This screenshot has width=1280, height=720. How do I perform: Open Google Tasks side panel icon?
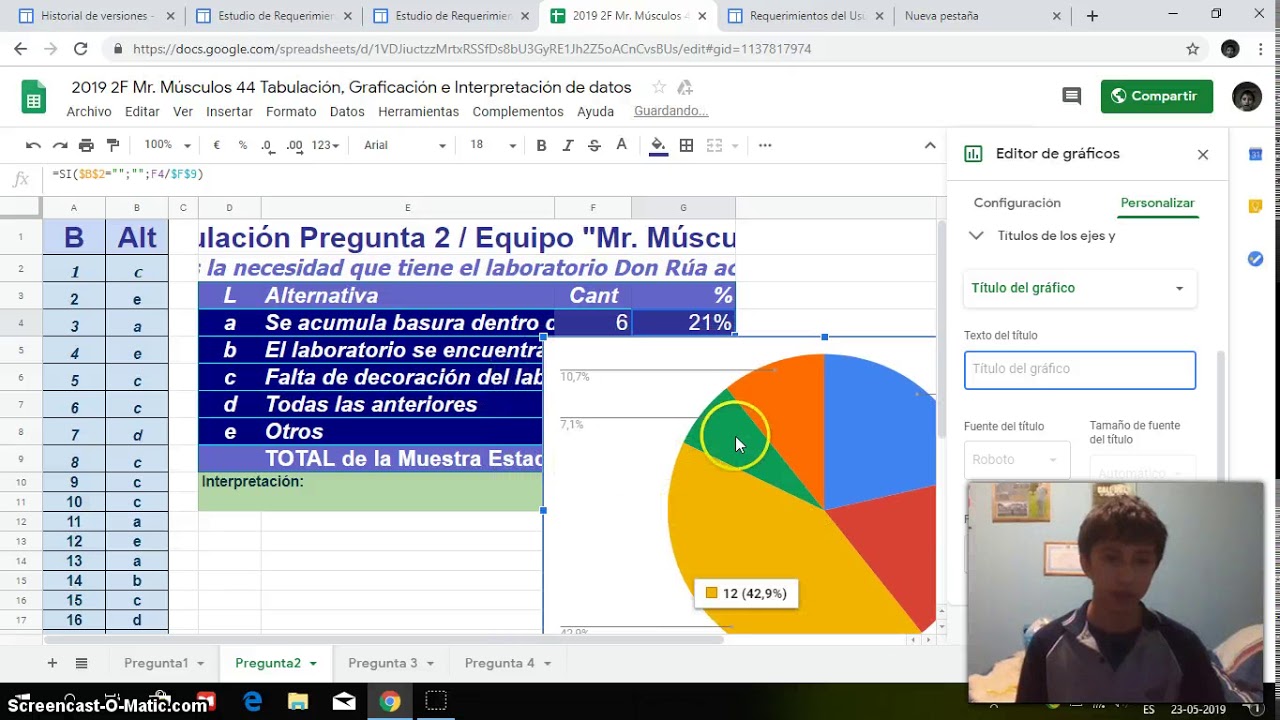[x=1255, y=259]
